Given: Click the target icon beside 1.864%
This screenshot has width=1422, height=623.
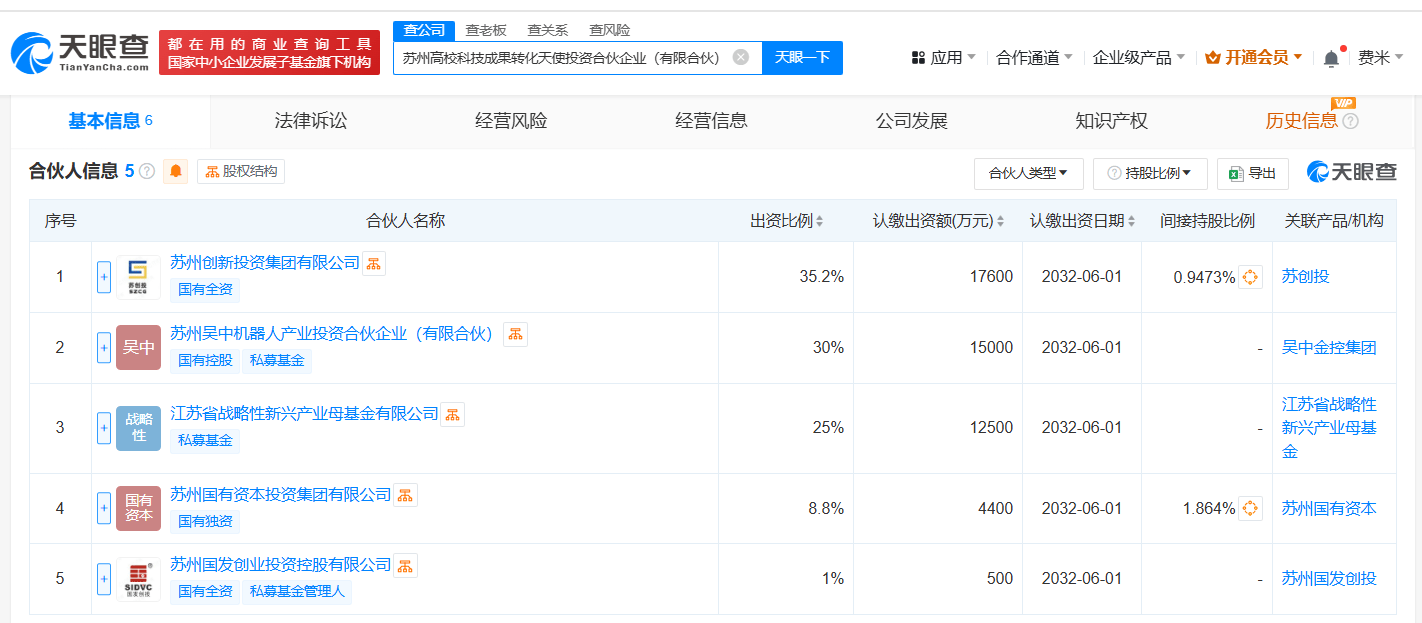Looking at the screenshot, I should click(x=1250, y=508).
